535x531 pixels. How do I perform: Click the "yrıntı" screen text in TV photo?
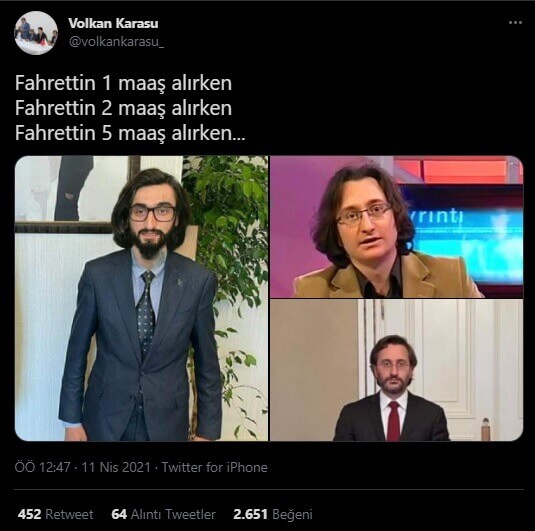tap(437, 217)
